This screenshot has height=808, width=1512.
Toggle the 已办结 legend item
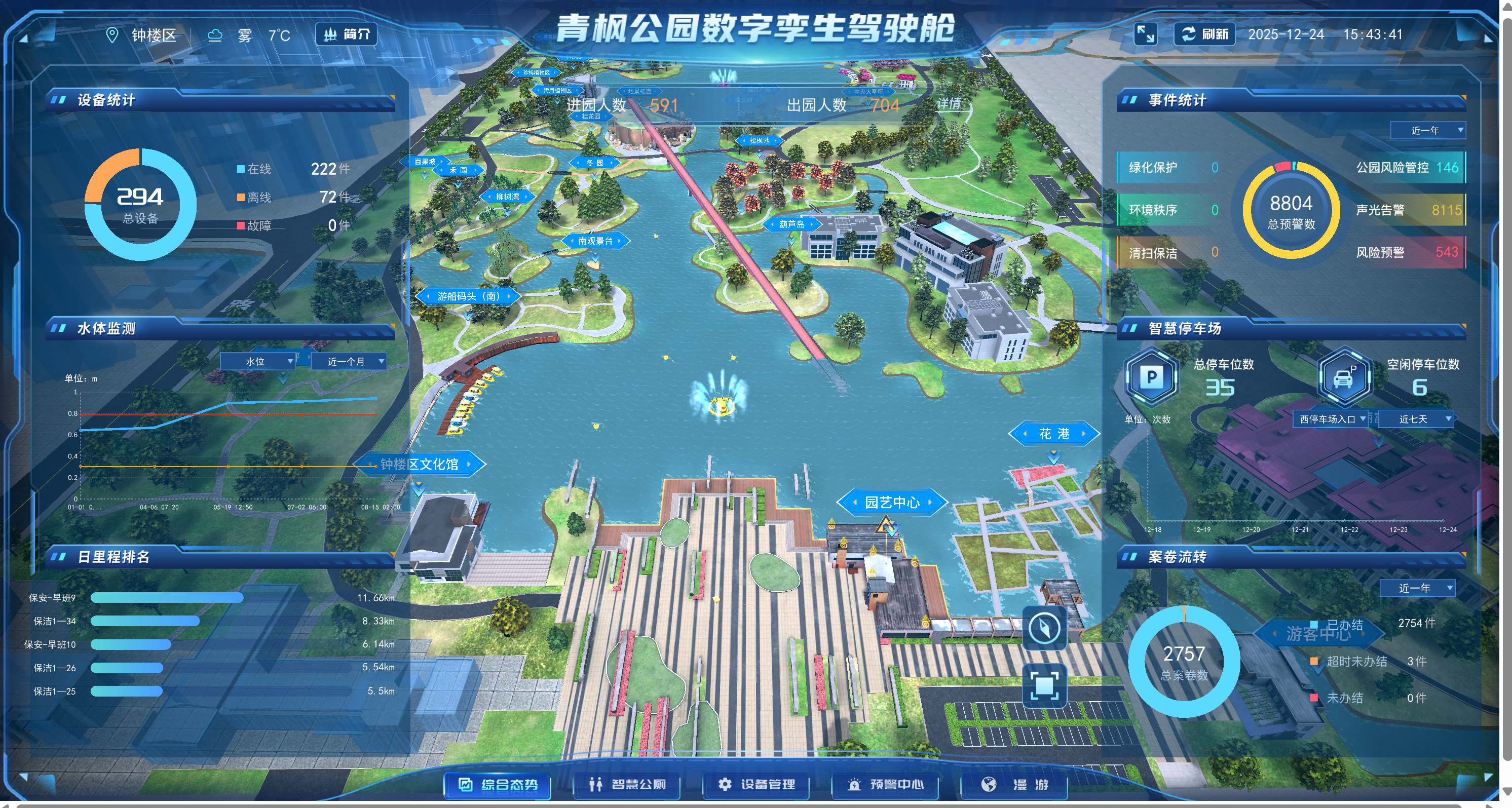point(1337,624)
